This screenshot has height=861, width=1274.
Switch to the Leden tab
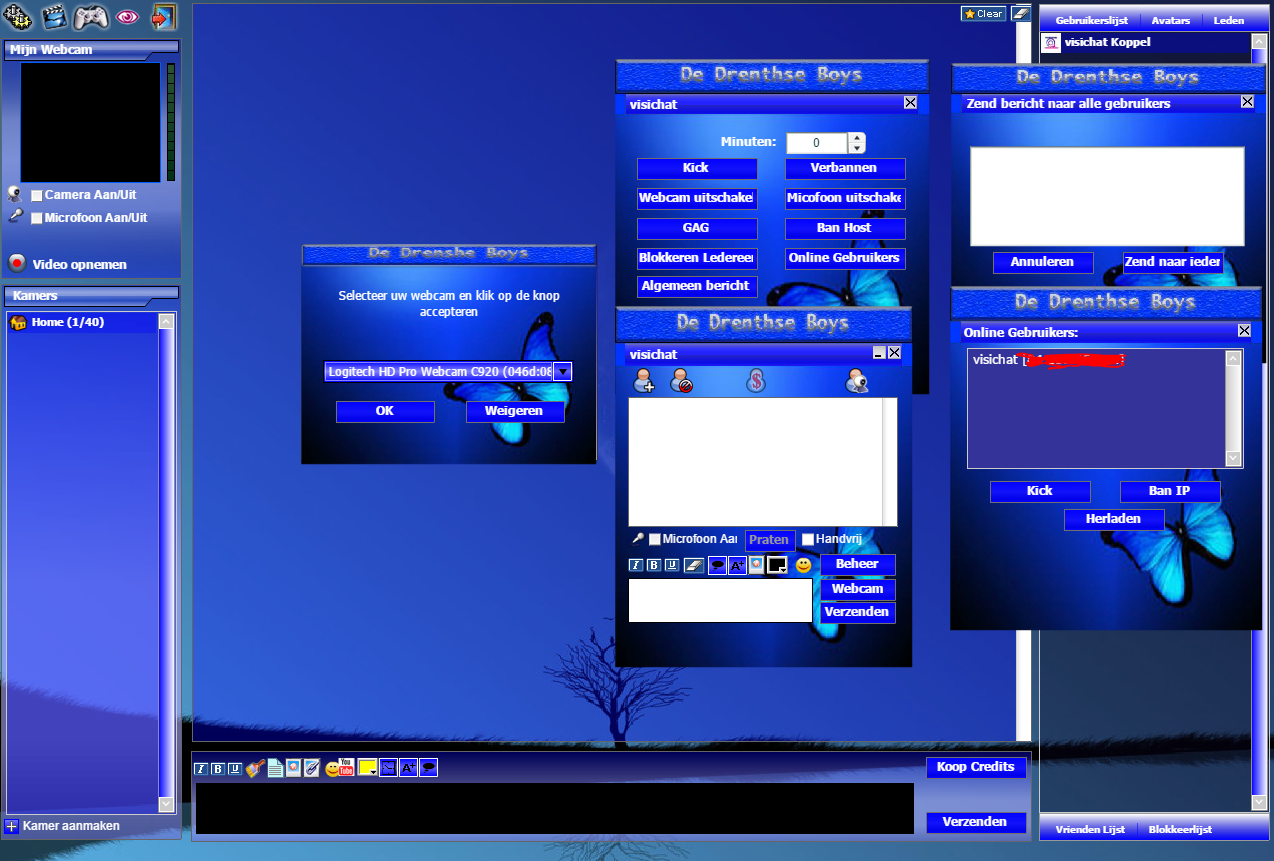(1229, 20)
